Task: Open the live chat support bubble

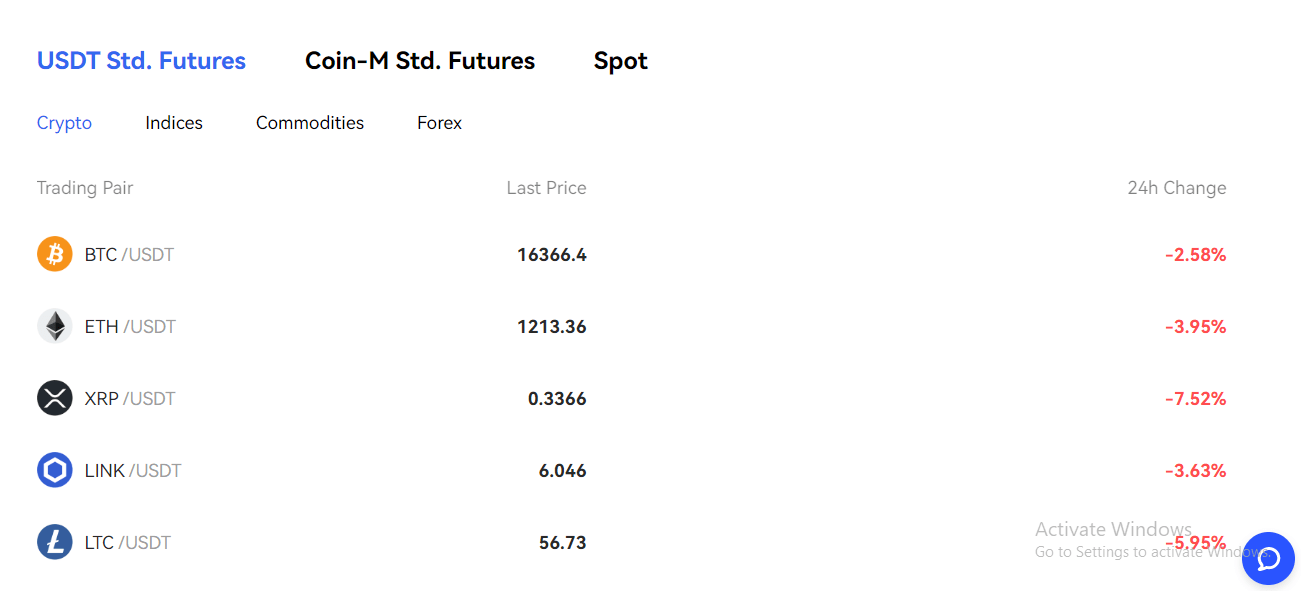Action: (1268, 558)
